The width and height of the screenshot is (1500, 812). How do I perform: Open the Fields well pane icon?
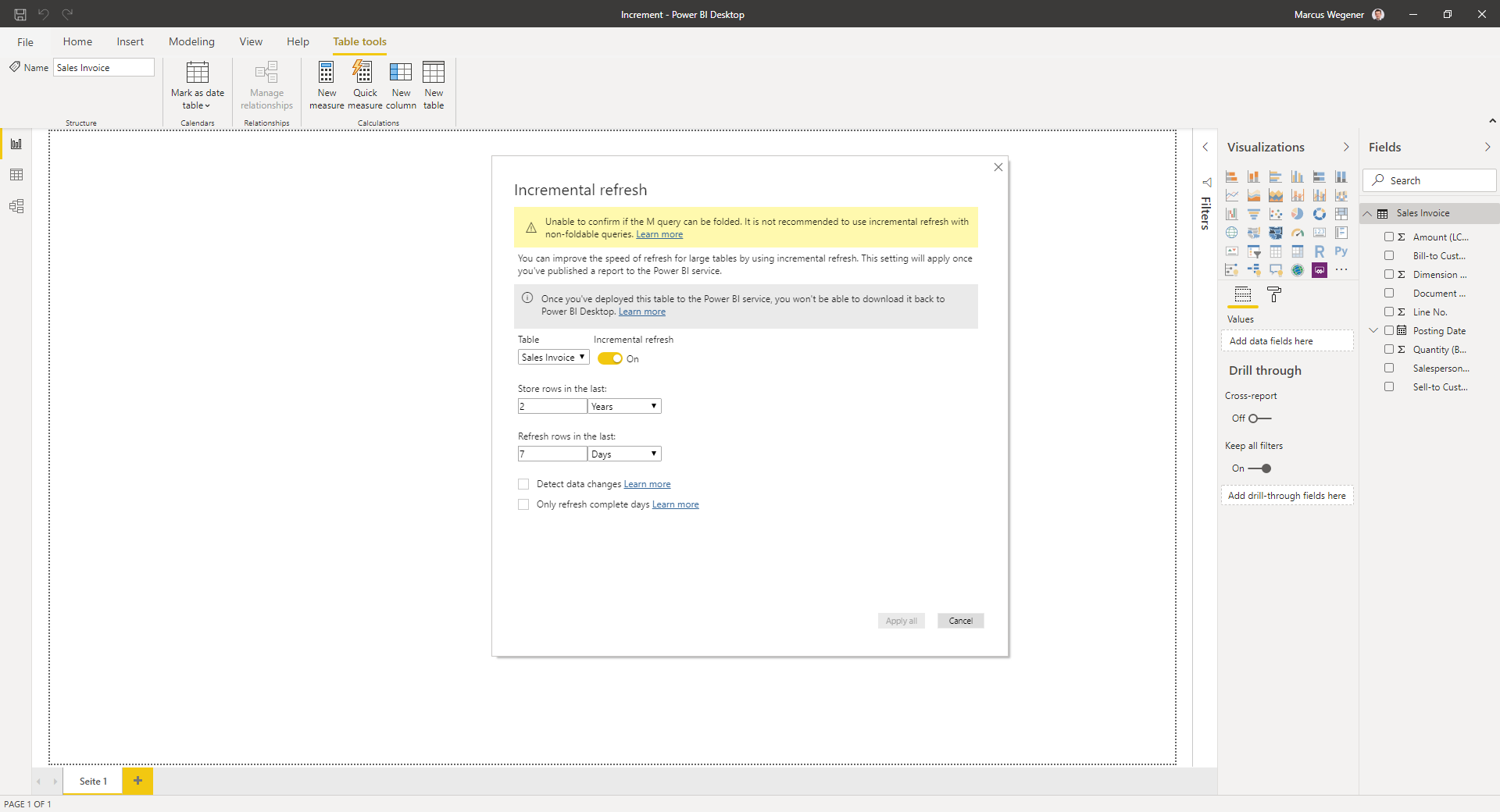[1243, 294]
